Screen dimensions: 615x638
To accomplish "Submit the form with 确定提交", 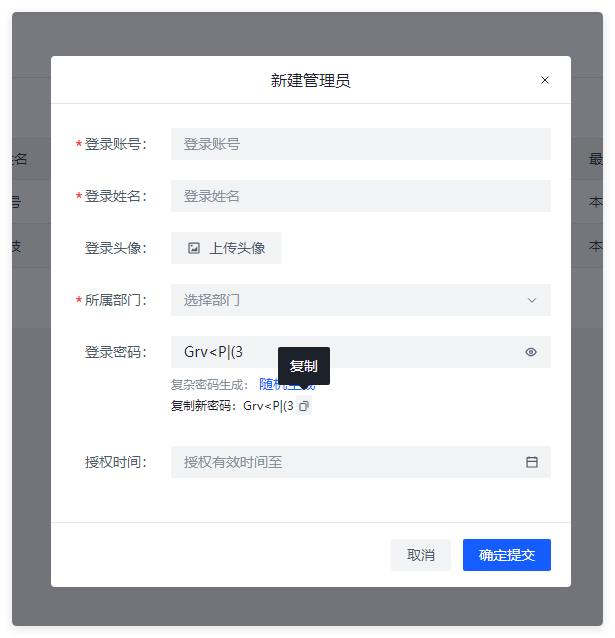I will [x=506, y=555].
